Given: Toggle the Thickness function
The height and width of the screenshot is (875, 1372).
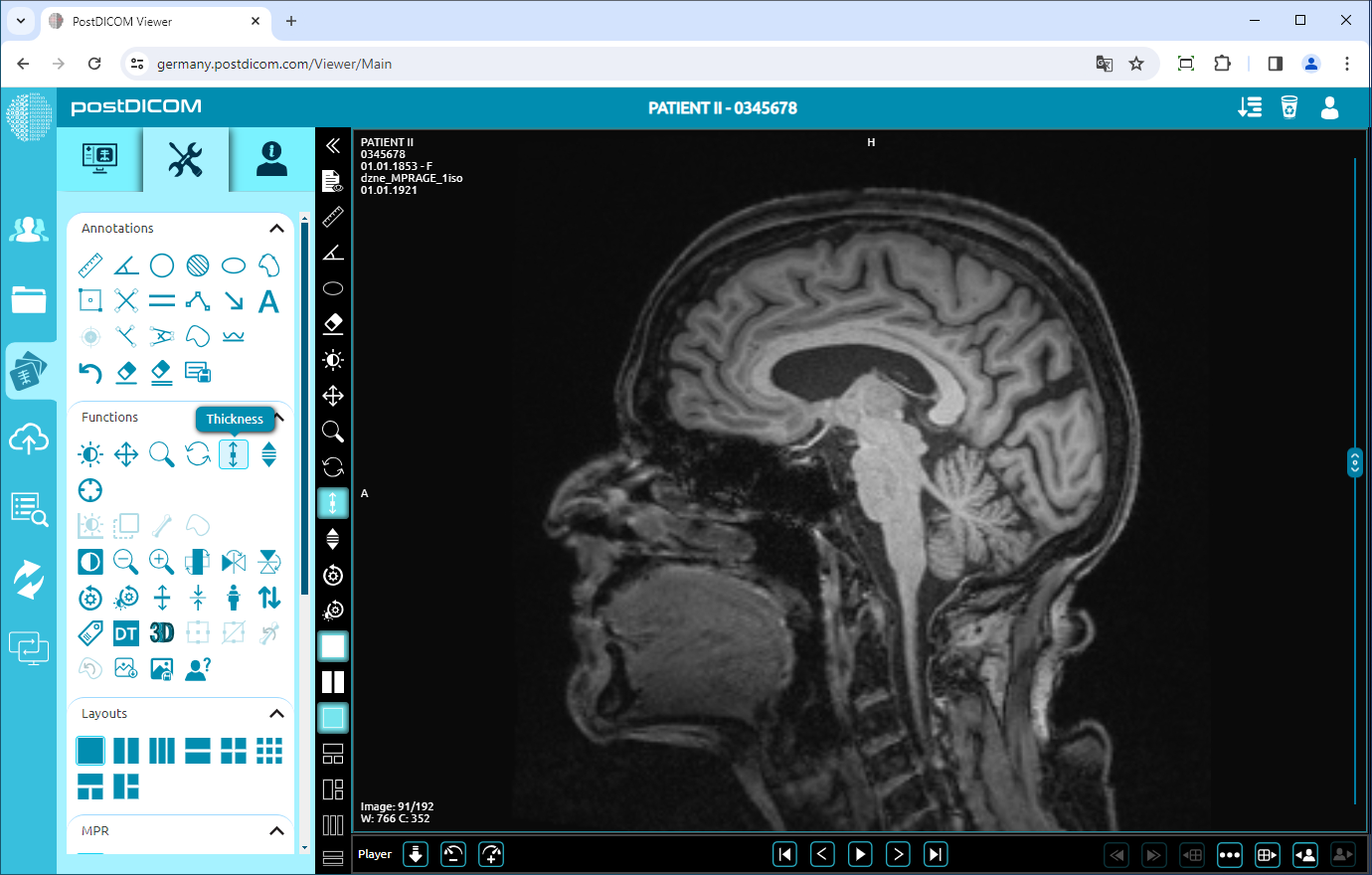Looking at the screenshot, I should click(234, 453).
